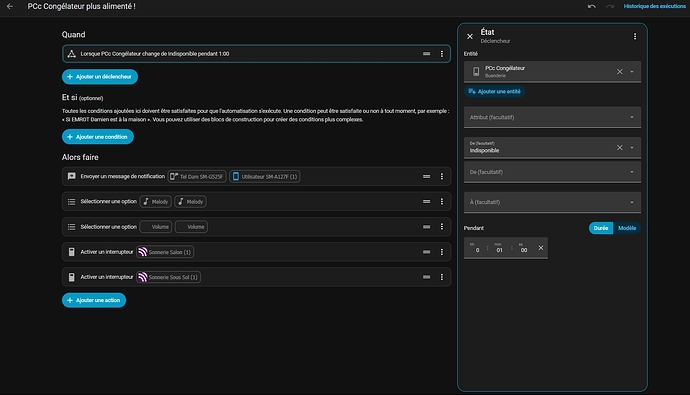This screenshot has width=690, height=395.
Task: Open the À (facultatif) dropdown
Action: (x=552, y=202)
